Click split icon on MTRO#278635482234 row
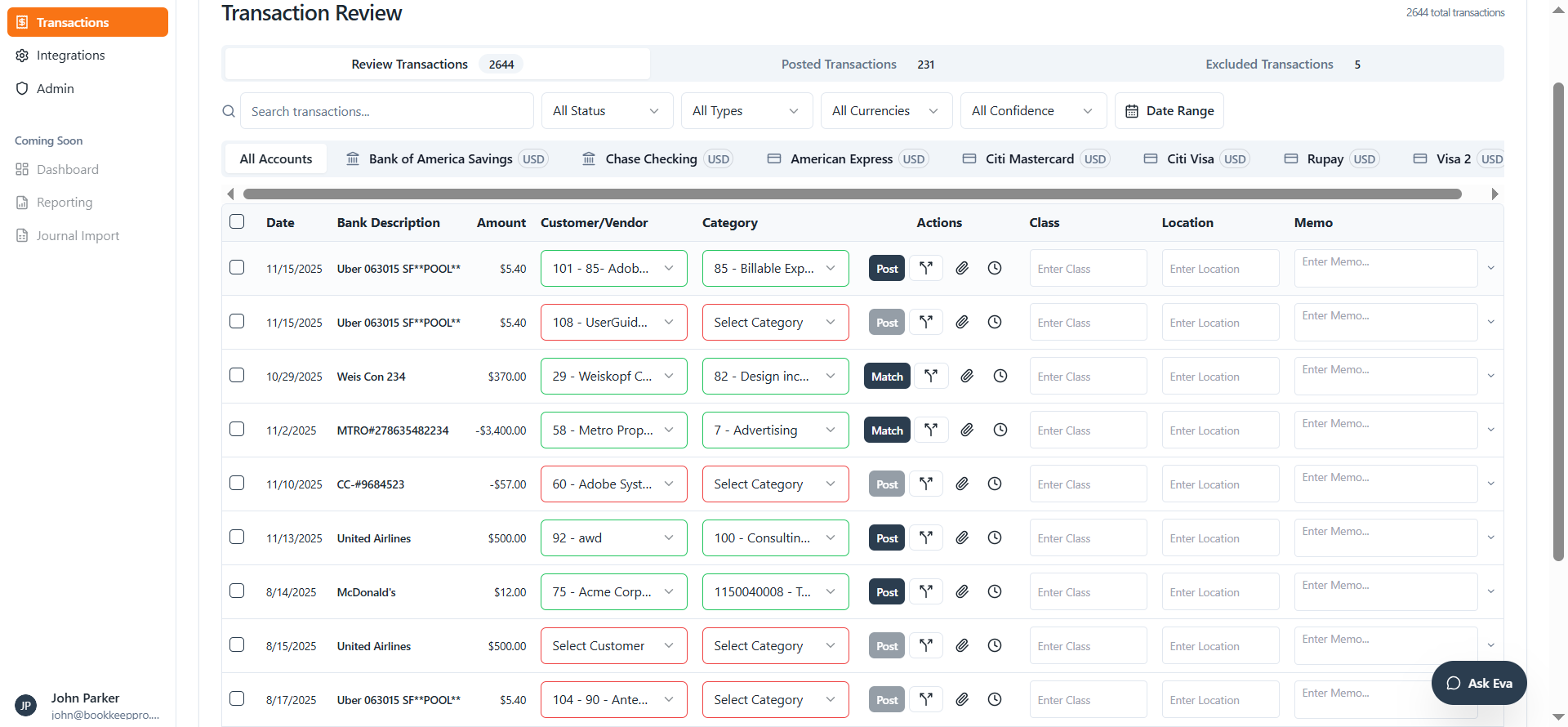The height and width of the screenshot is (727, 1568). coord(931,430)
